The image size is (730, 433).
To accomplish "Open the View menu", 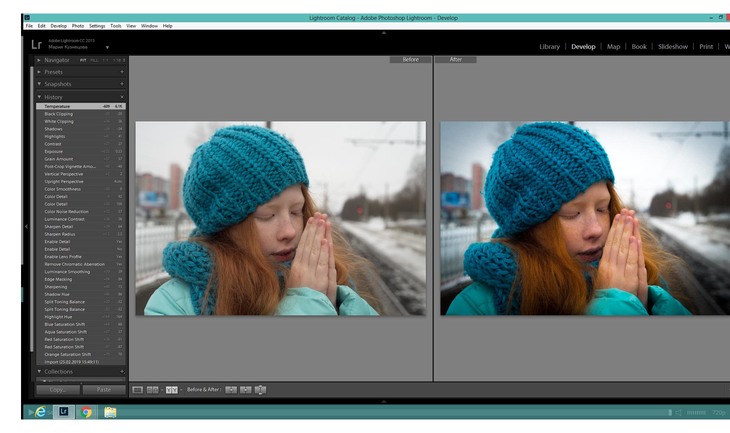I will 131,26.
